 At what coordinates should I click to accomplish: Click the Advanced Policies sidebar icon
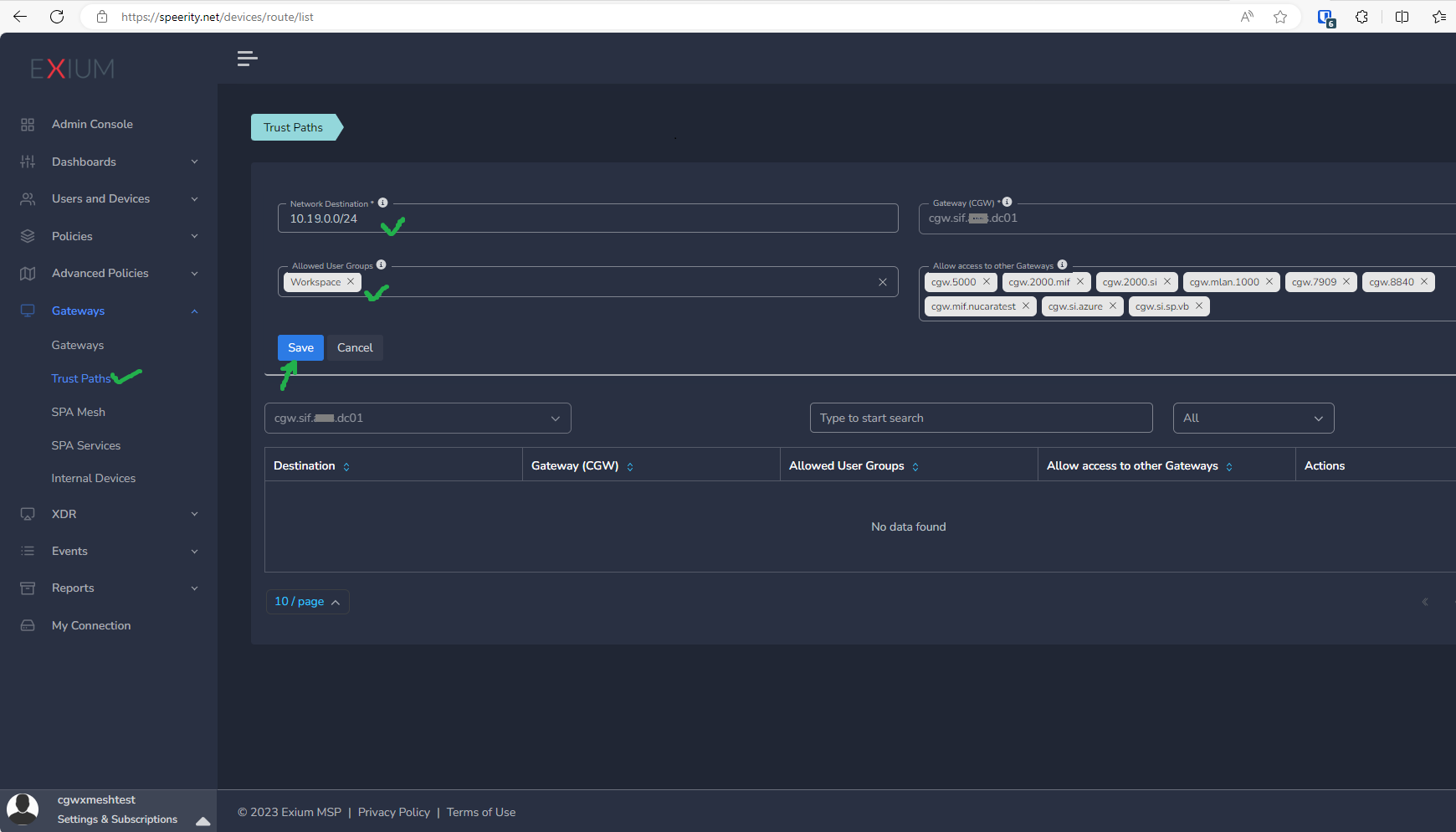(28, 273)
